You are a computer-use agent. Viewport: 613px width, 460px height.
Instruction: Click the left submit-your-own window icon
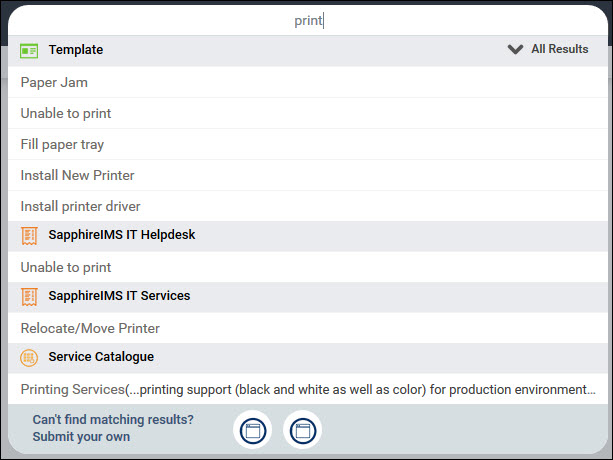[252, 431]
